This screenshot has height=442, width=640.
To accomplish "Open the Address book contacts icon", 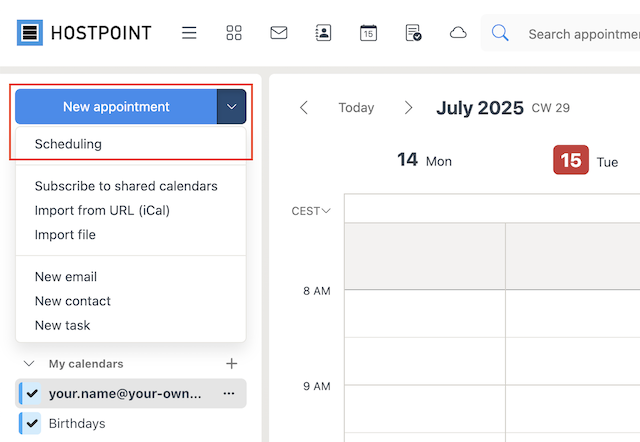I will coord(323,33).
